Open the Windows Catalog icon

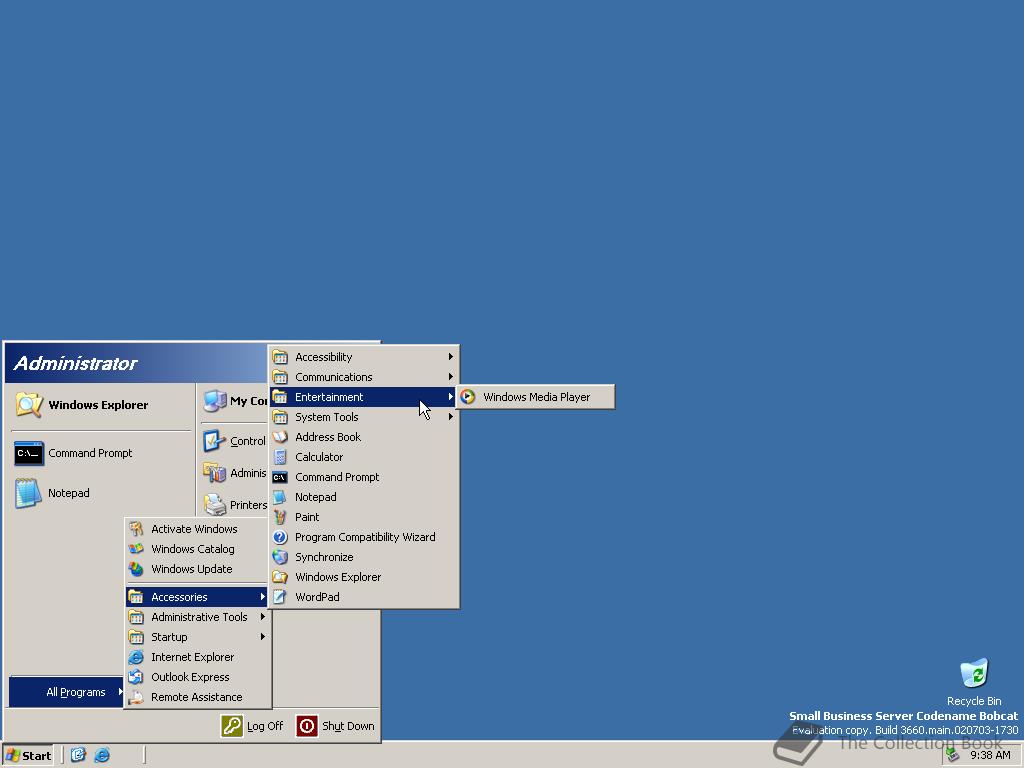[x=136, y=549]
